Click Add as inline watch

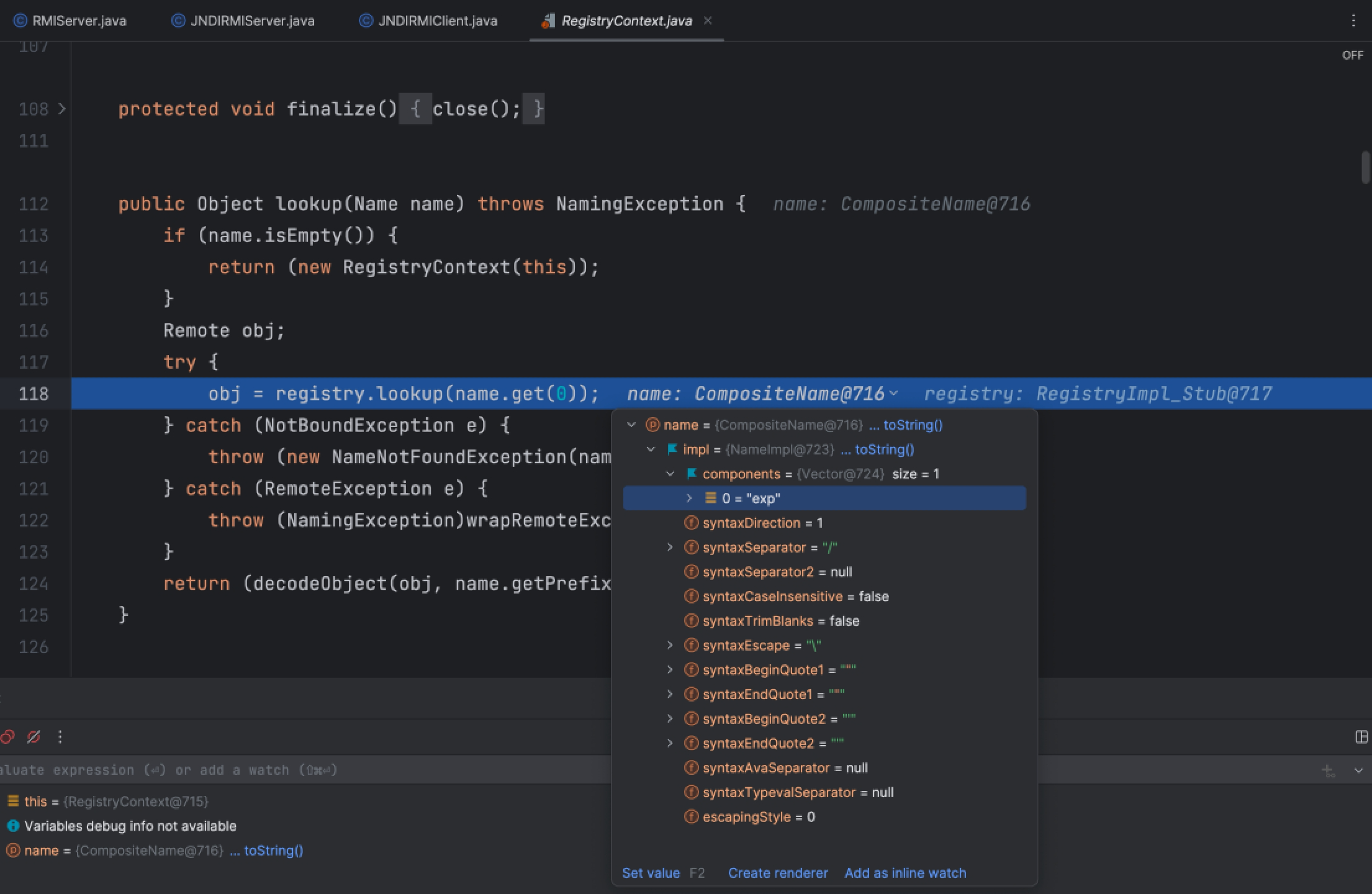click(x=905, y=873)
